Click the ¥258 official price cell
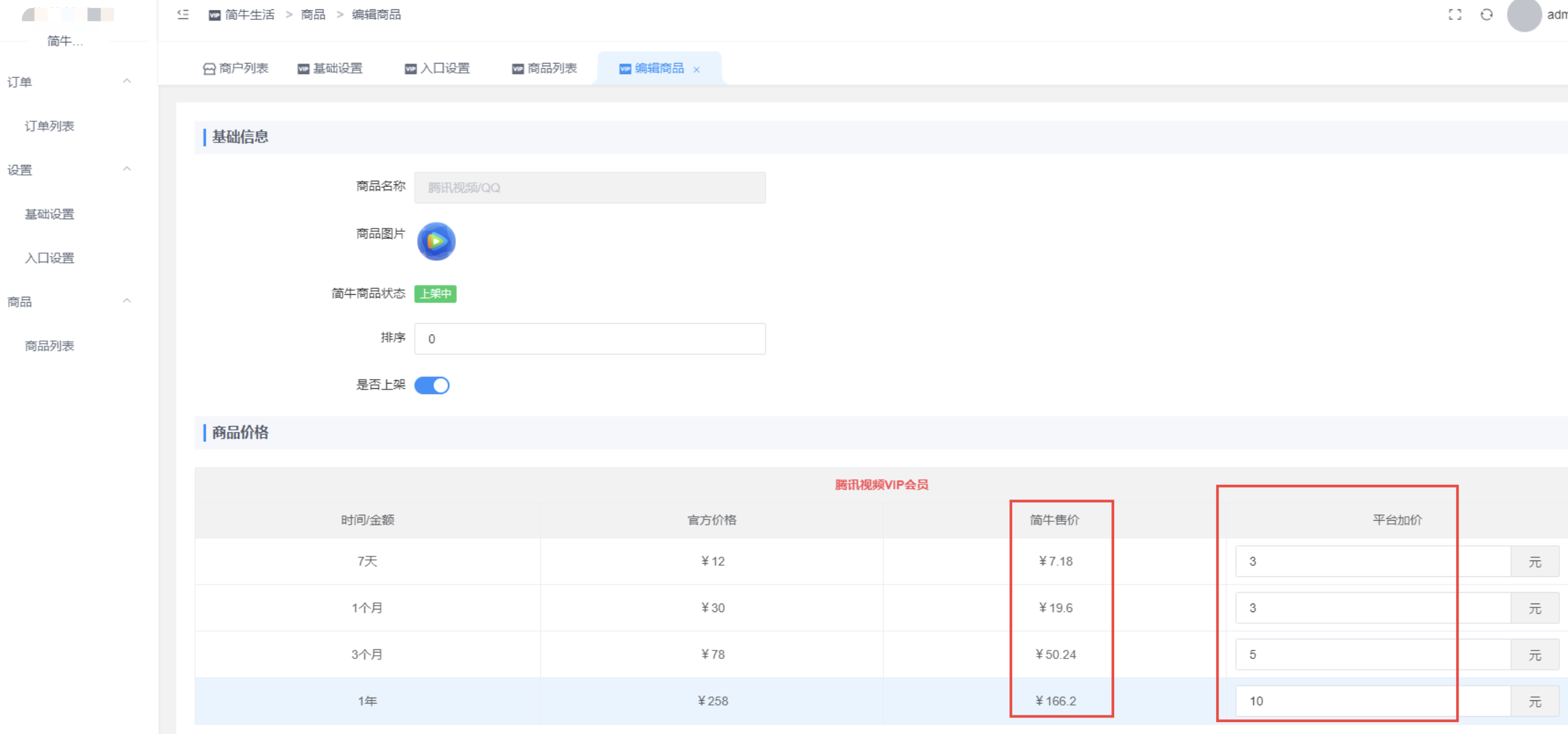Screen dimensions: 1568x734 tap(713, 701)
